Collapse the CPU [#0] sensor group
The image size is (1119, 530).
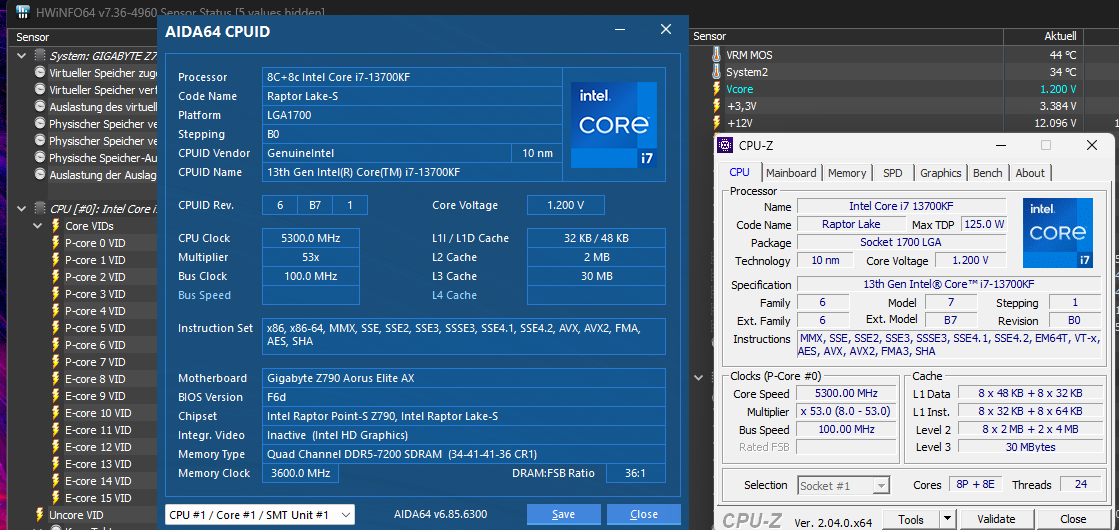point(22,209)
